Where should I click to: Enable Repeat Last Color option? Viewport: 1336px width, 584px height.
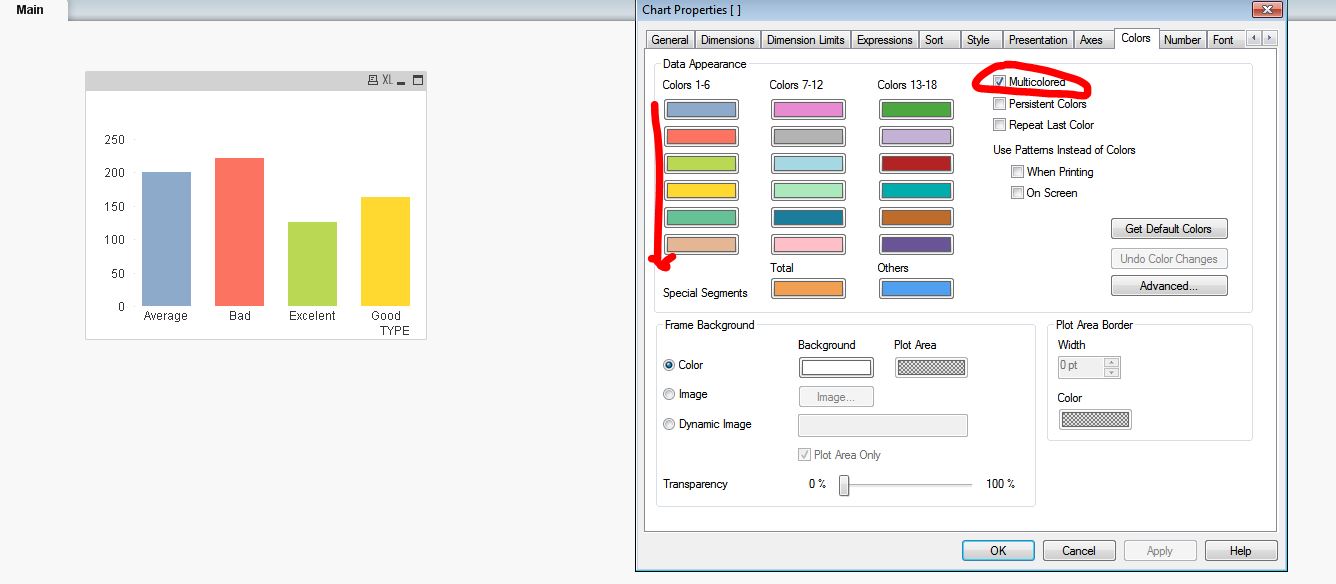tap(999, 125)
